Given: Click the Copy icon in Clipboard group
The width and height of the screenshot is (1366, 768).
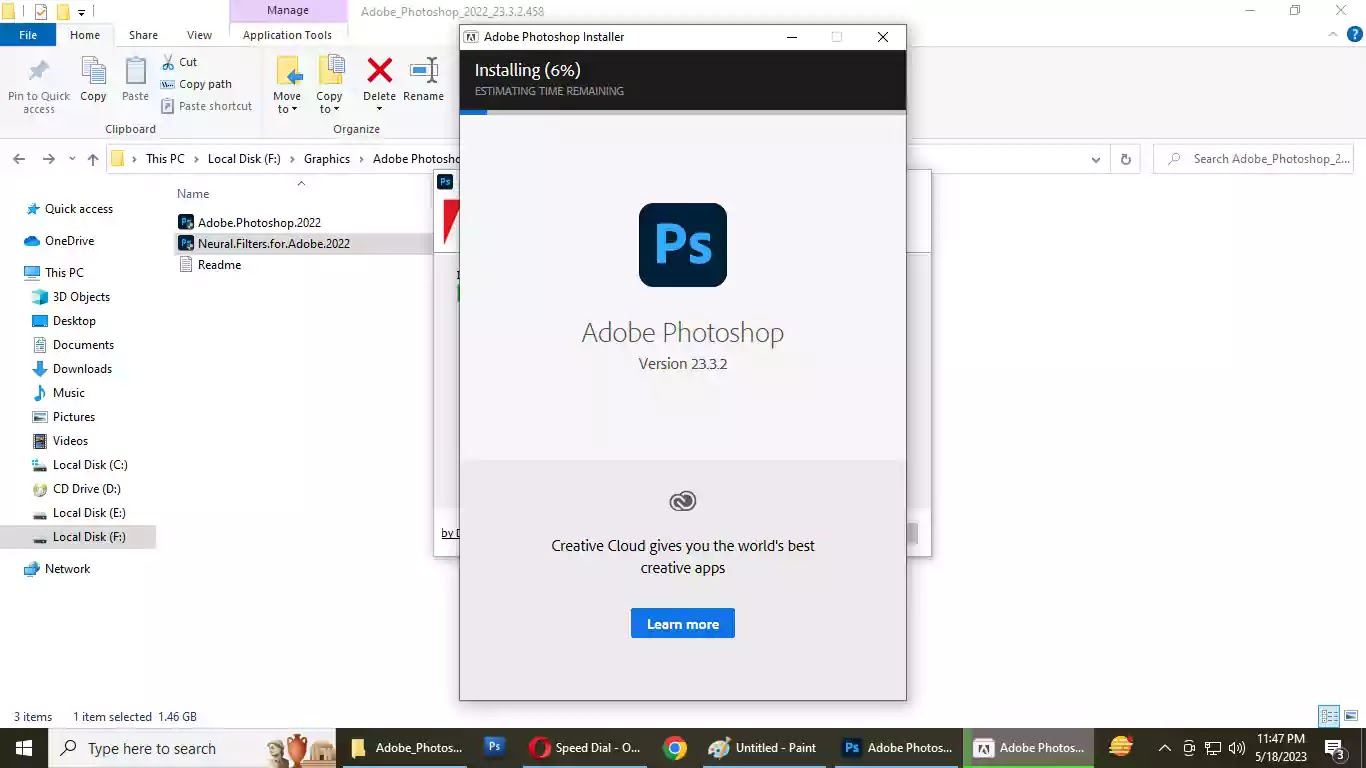Looking at the screenshot, I should (x=93, y=72).
